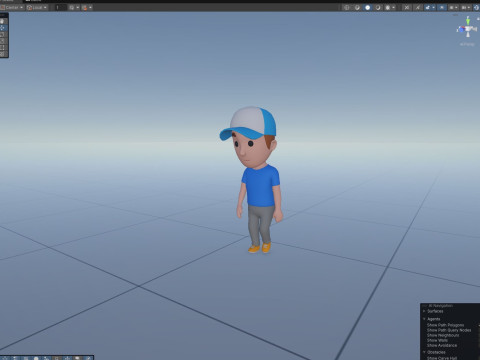Click the crescent sphere draw mode icon
Image resolution: width=480 pixels, height=360 pixels.
pos(378,7)
